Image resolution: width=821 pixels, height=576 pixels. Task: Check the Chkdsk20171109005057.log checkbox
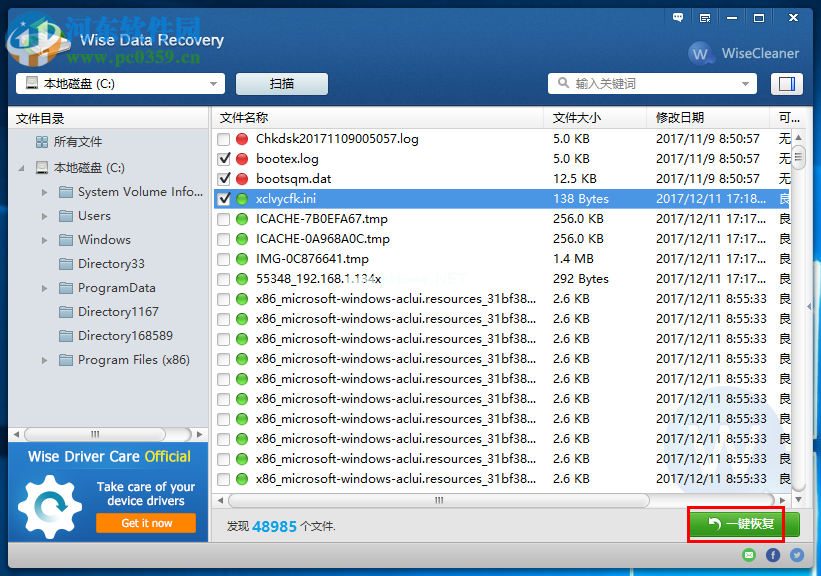coord(224,139)
